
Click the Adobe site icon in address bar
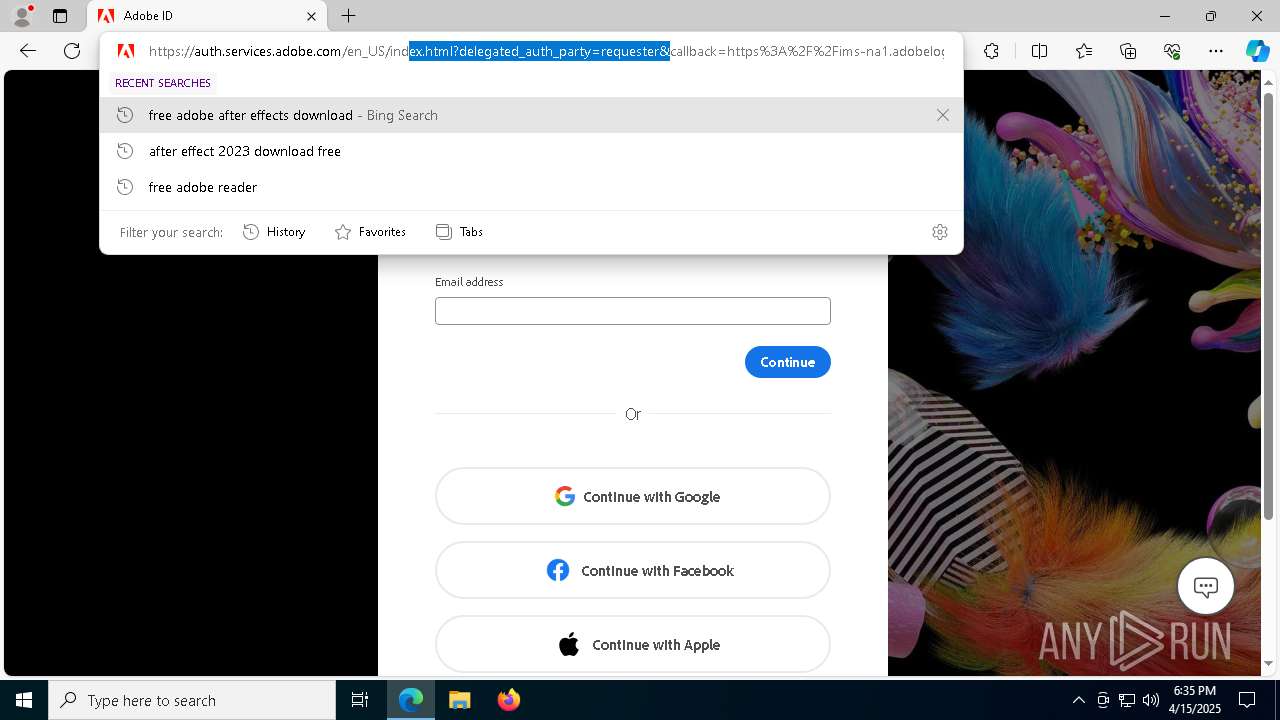(126, 51)
